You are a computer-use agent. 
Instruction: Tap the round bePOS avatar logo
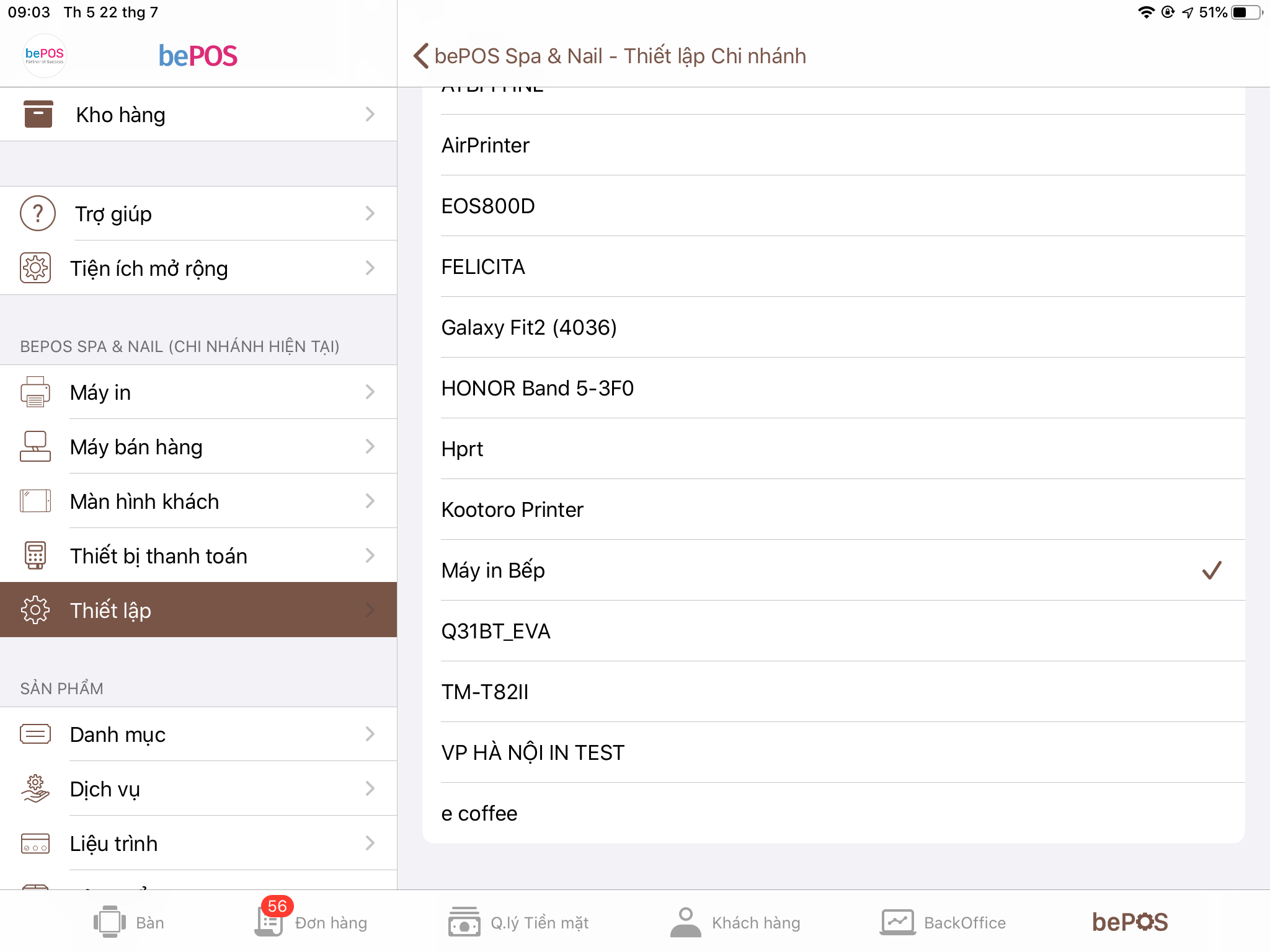44,56
